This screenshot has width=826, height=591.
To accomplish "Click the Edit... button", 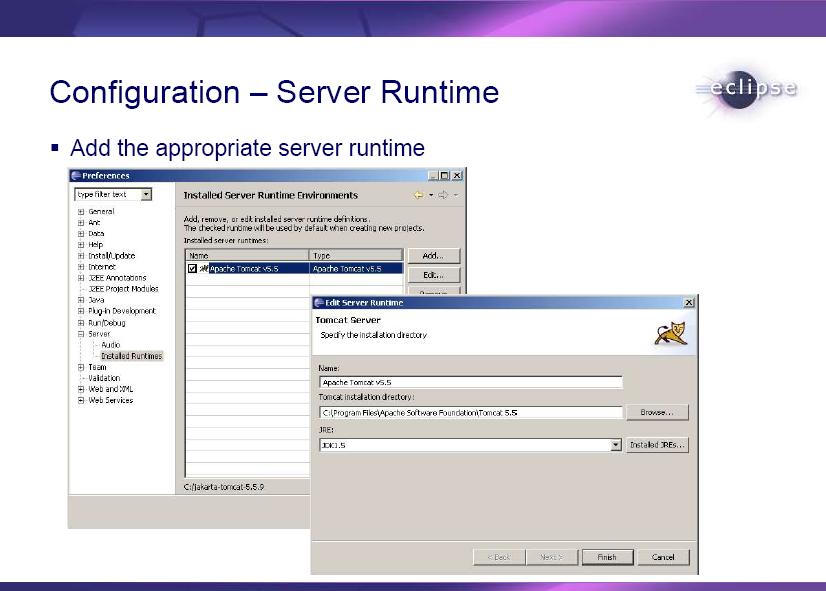I will (x=434, y=275).
